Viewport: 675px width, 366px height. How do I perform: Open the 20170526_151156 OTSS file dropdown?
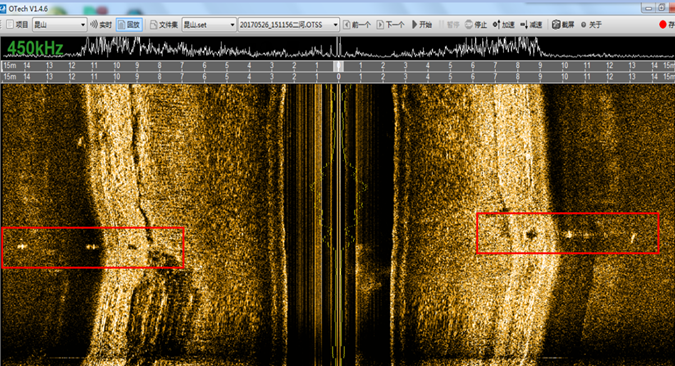click(x=288, y=25)
